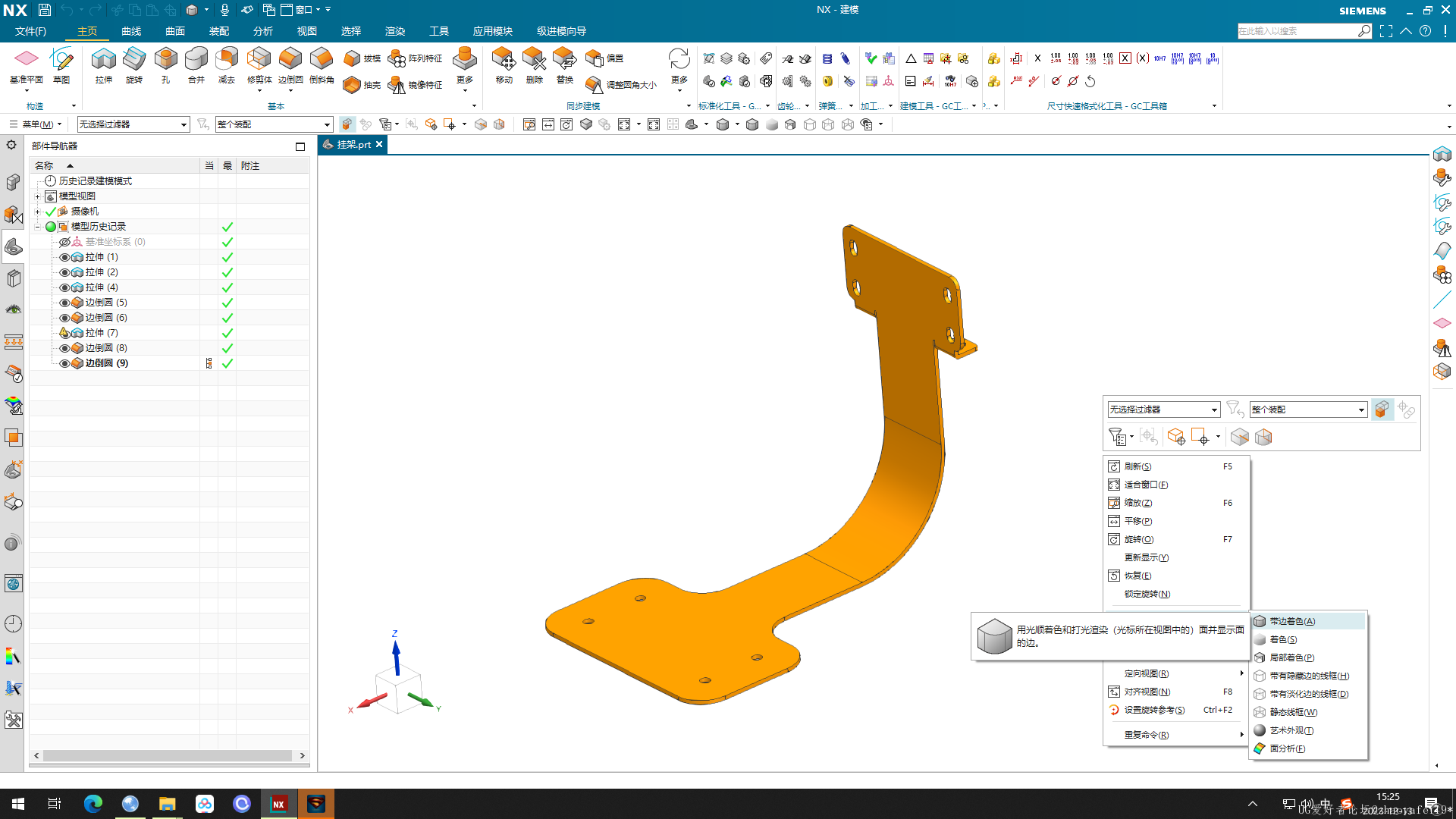Screen dimensions: 1456x819
Task: Select 静态线框(W) rendering style
Action: click(x=1308, y=712)
